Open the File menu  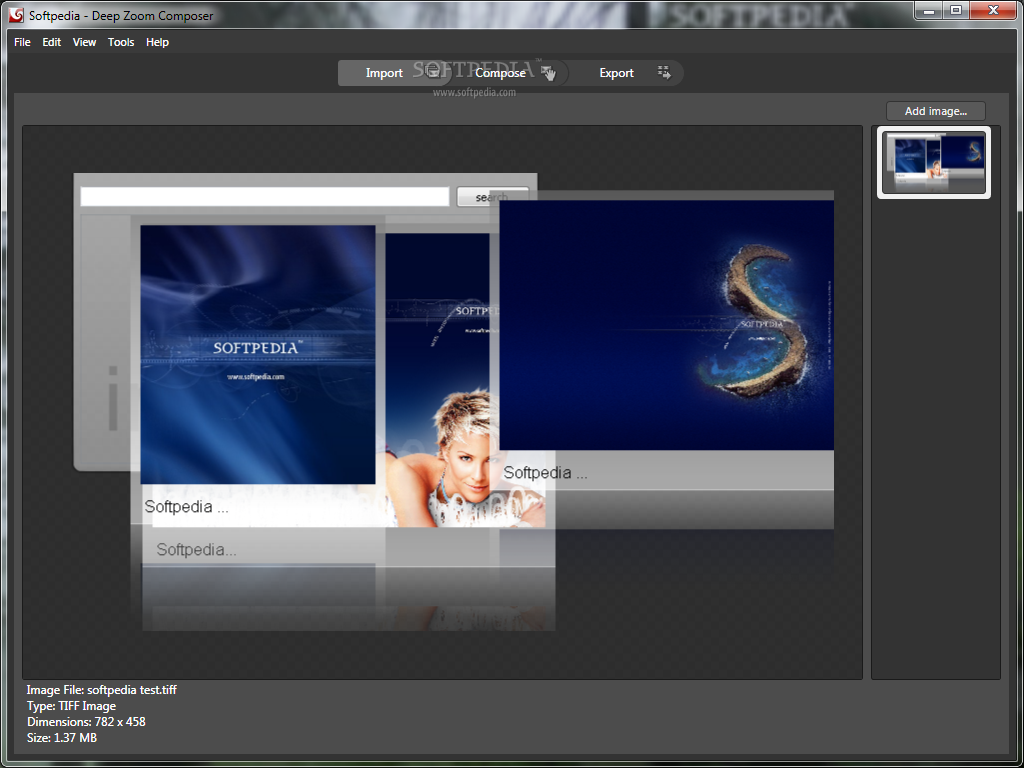22,42
